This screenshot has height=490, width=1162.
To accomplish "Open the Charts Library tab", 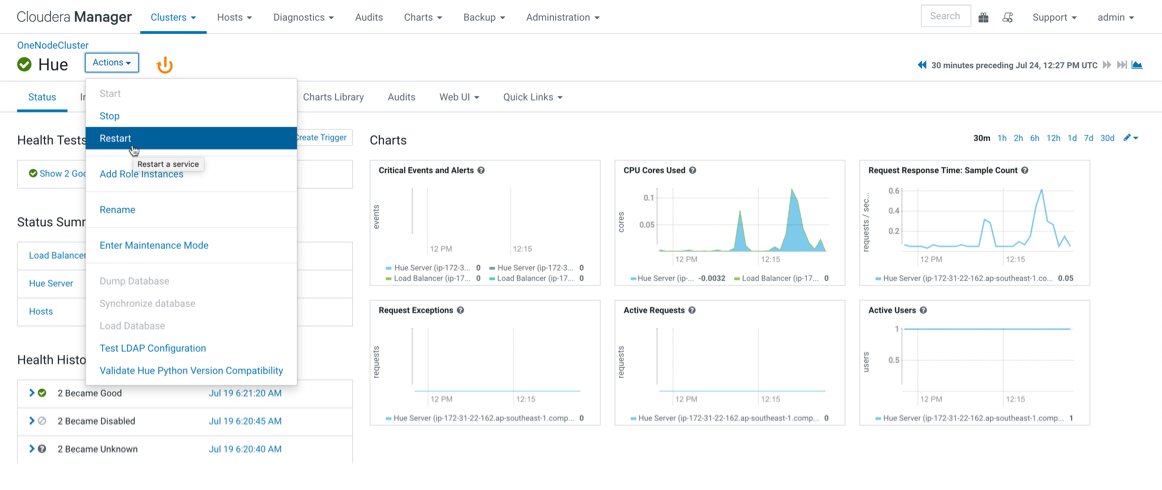I will point(333,97).
